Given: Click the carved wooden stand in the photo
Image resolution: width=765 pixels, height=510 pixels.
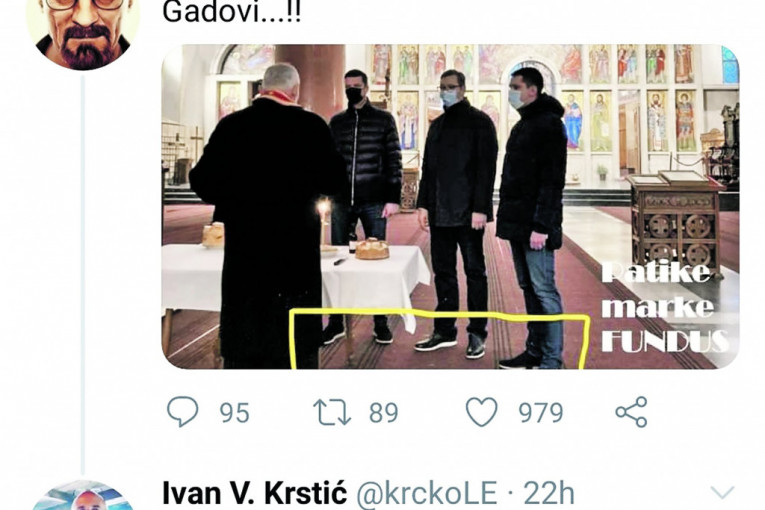Looking at the screenshot, I should click(676, 222).
